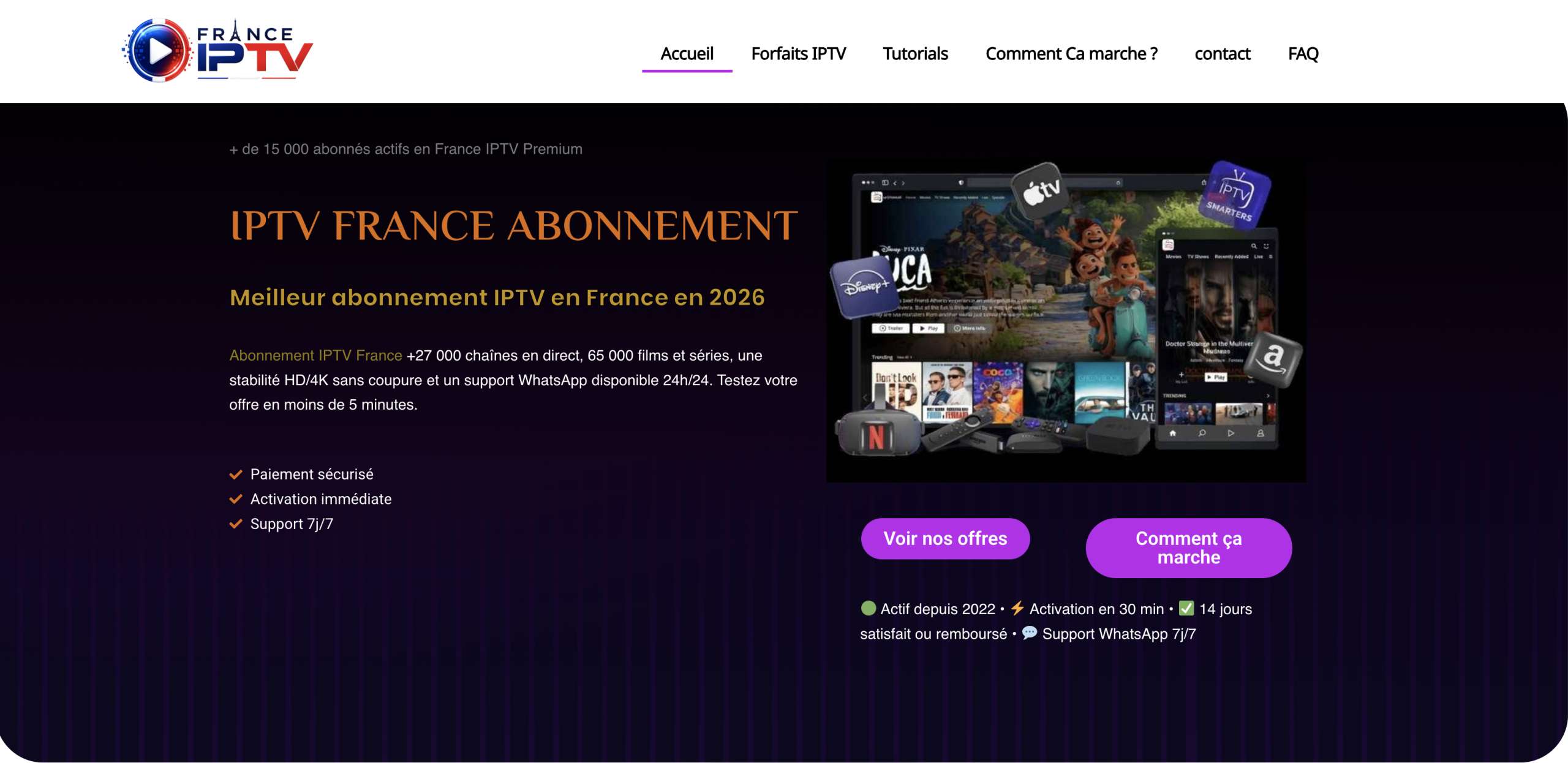This screenshot has width=1568, height=763.
Task: Follow the Abonnement IPTV France link
Action: tap(315, 355)
